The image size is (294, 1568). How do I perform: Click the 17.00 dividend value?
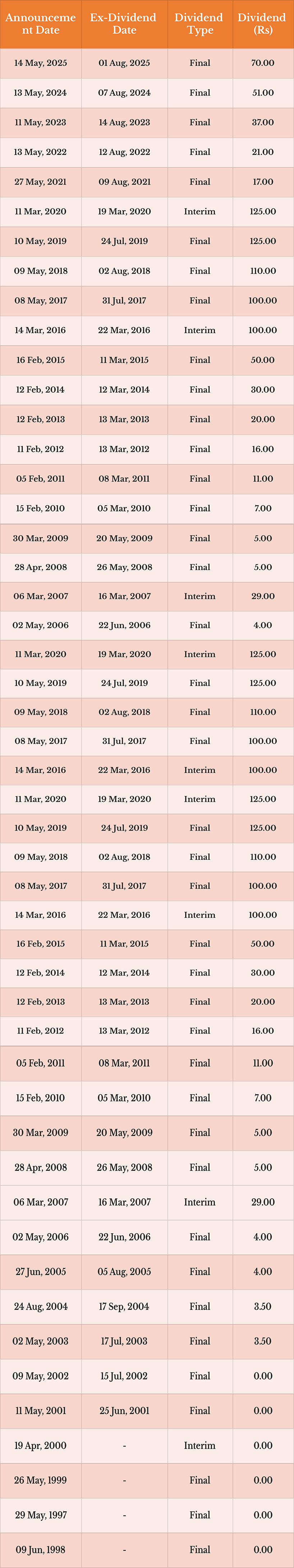point(262,182)
